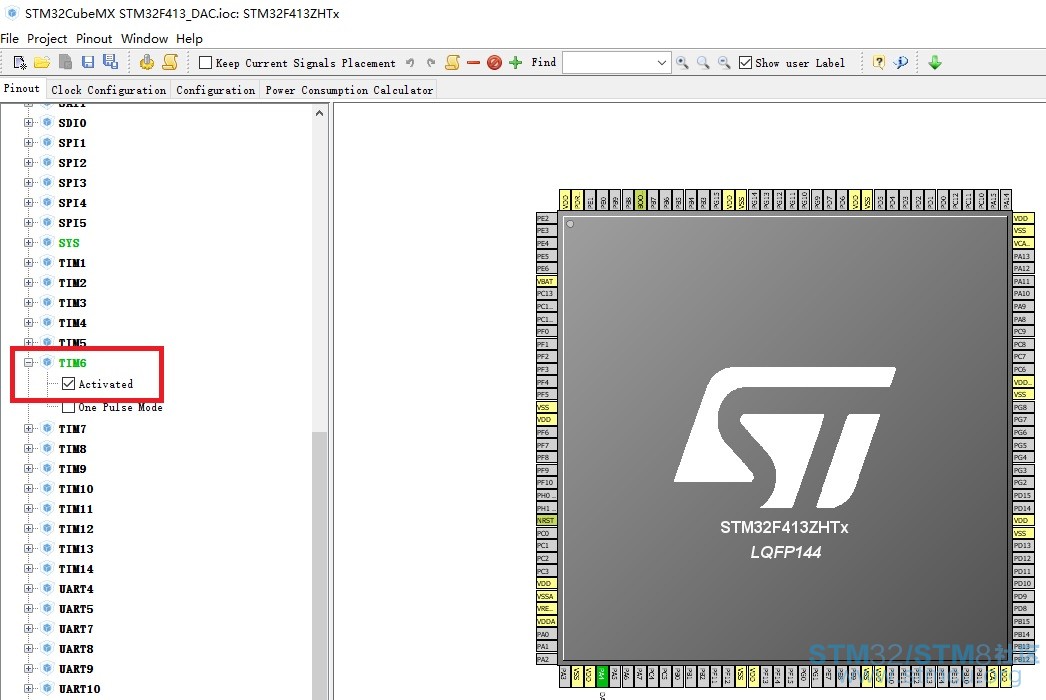Image resolution: width=1046 pixels, height=700 pixels.
Task: Open the Power Consumption Calculator tab
Action: [x=349, y=90]
